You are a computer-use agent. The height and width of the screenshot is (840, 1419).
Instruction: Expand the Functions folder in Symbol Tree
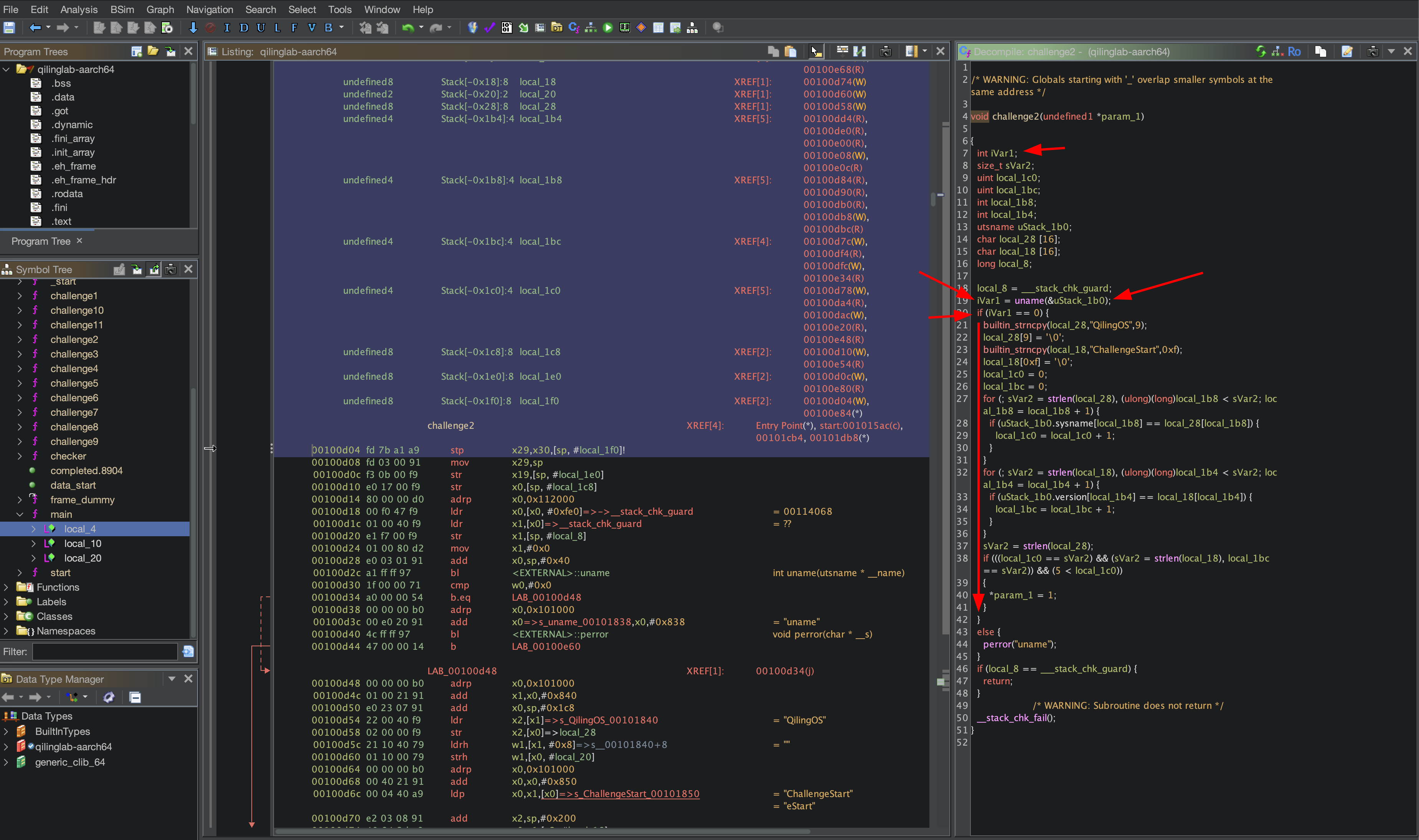(x=6, y=587)
